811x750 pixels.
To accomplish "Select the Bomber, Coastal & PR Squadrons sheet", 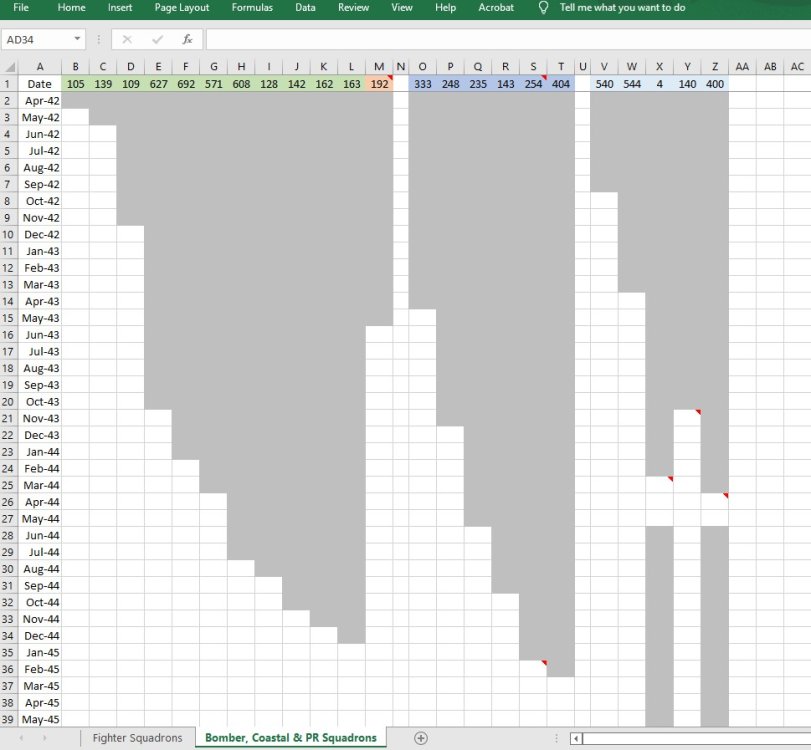I will point(291,738).
